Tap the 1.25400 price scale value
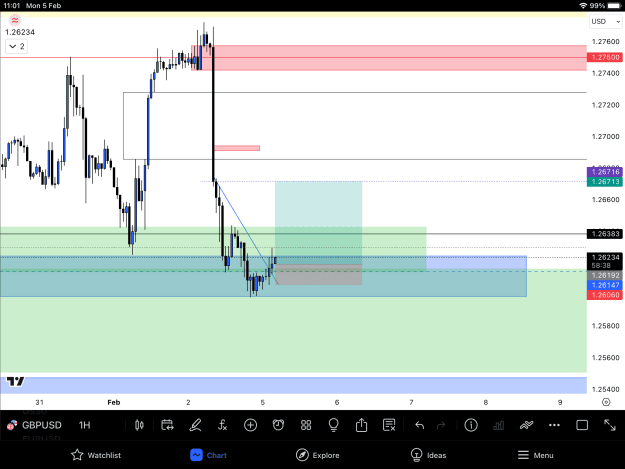The width and height of the screenshot is (625, 469). coord(605,389)
